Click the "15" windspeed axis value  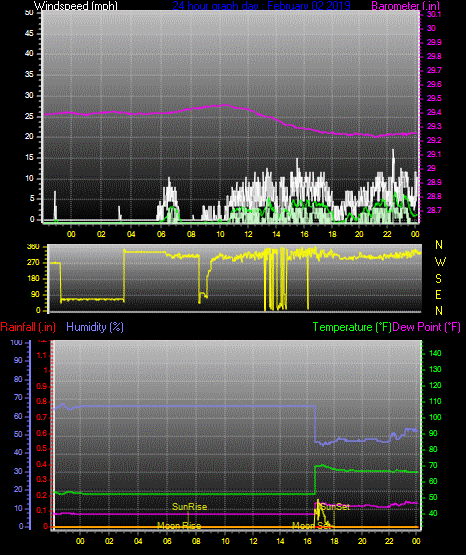29,158
